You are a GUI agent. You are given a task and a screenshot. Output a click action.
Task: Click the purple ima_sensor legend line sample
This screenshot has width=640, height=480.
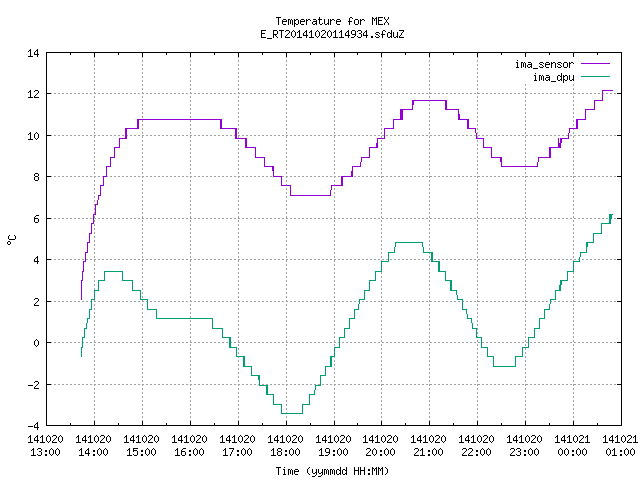[596, 64]
